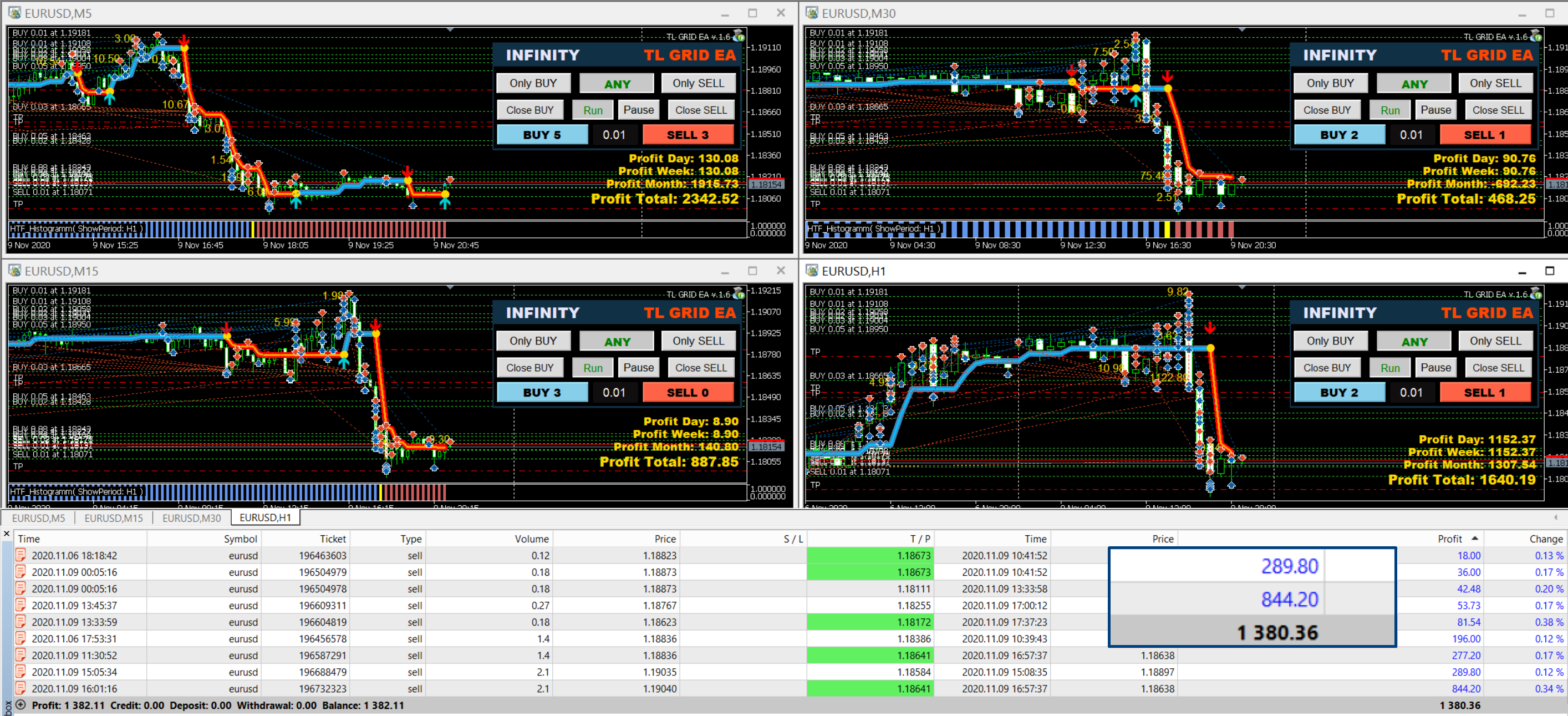The image size is (1568, 716).
Task: Click the EURUSD,H1 chart window title icon
Action: (811, 270)
